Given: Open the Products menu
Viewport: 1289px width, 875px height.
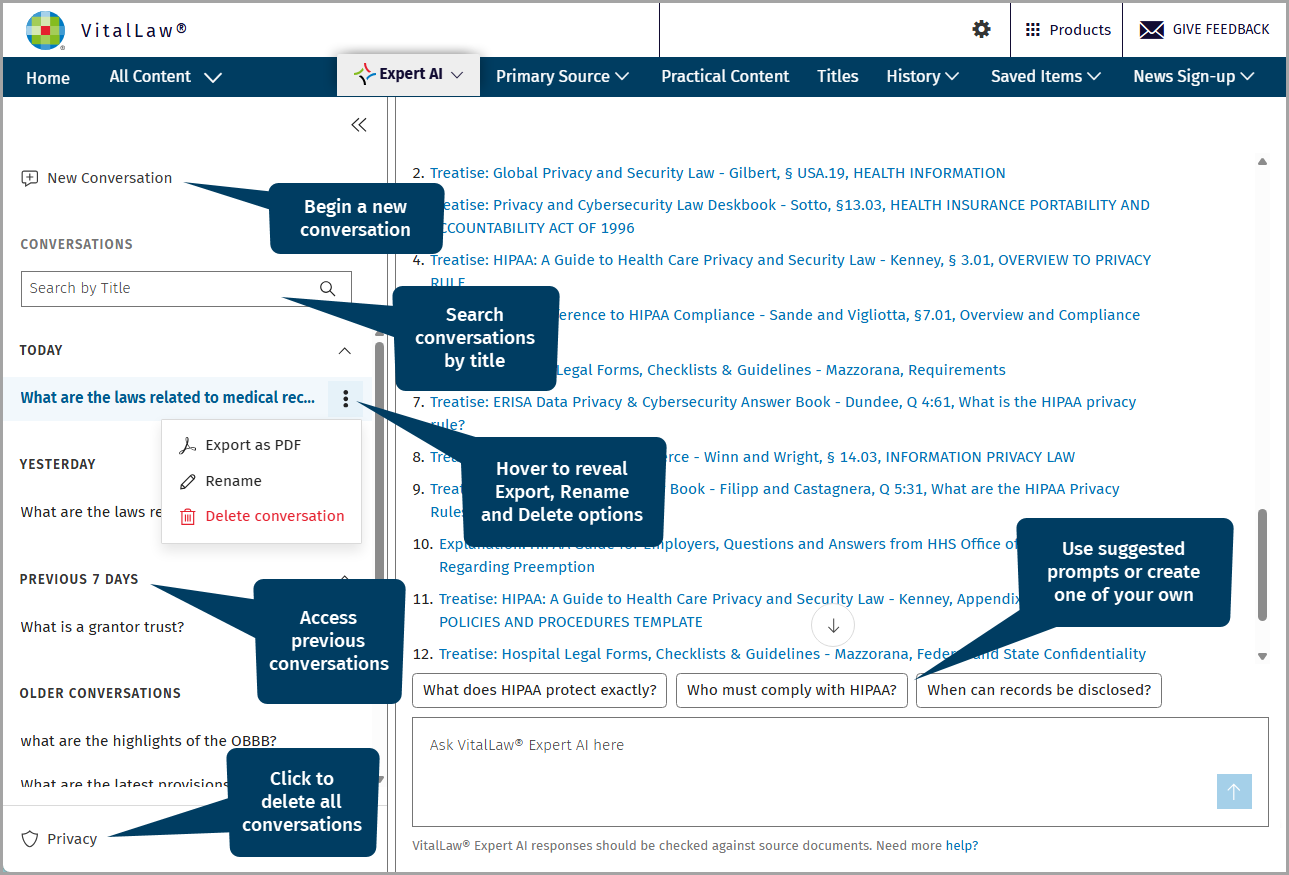Looking at the screenshot, I should tap(1067, 30).
